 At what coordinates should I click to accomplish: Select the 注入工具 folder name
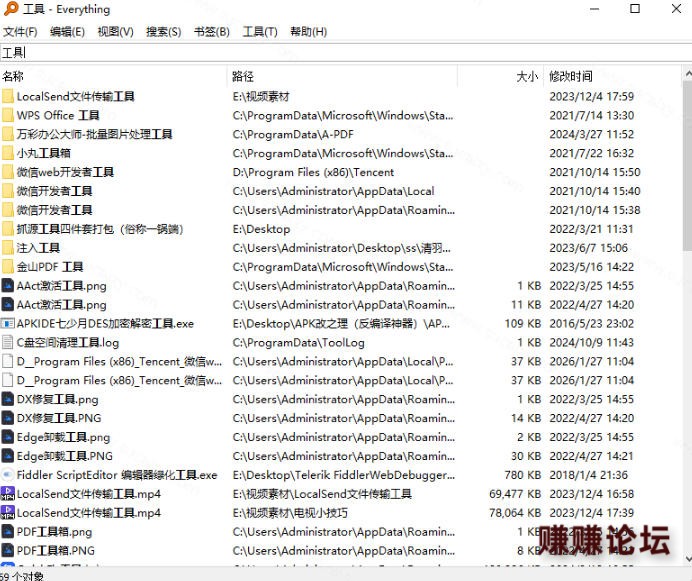point(38,248)
